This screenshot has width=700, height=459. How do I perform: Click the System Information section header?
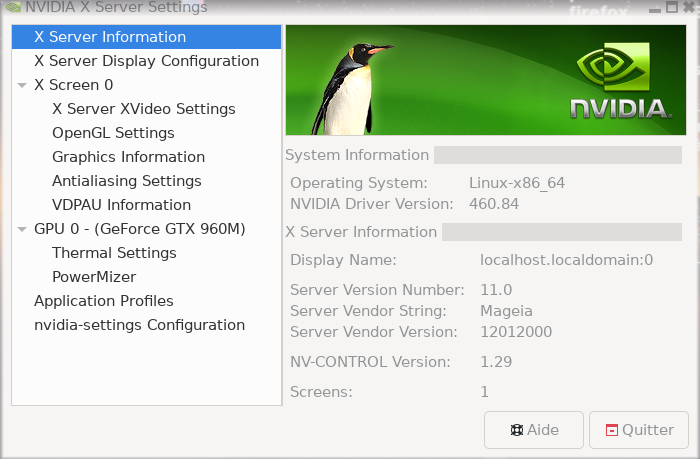pos(357,155)
